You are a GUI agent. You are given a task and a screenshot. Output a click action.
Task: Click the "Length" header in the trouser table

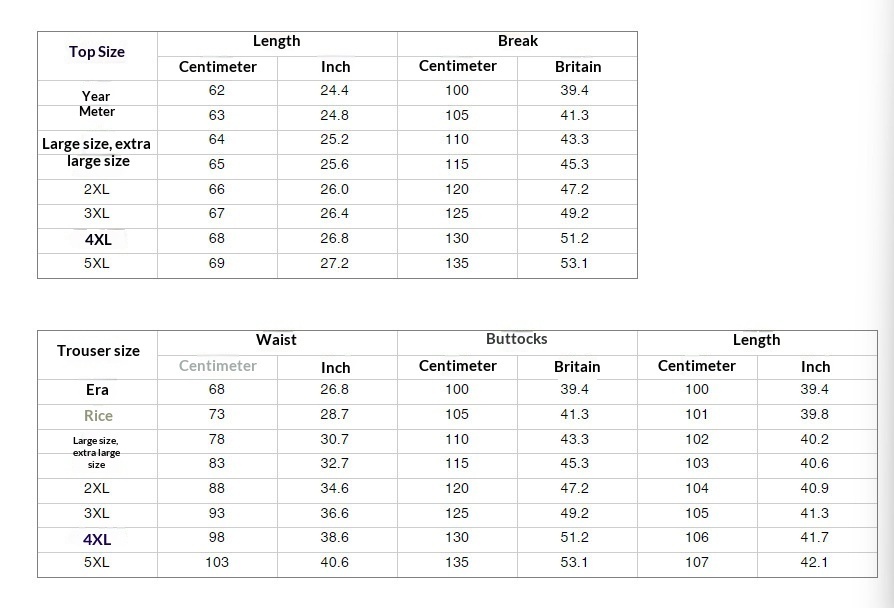click(x=756, y=340)
